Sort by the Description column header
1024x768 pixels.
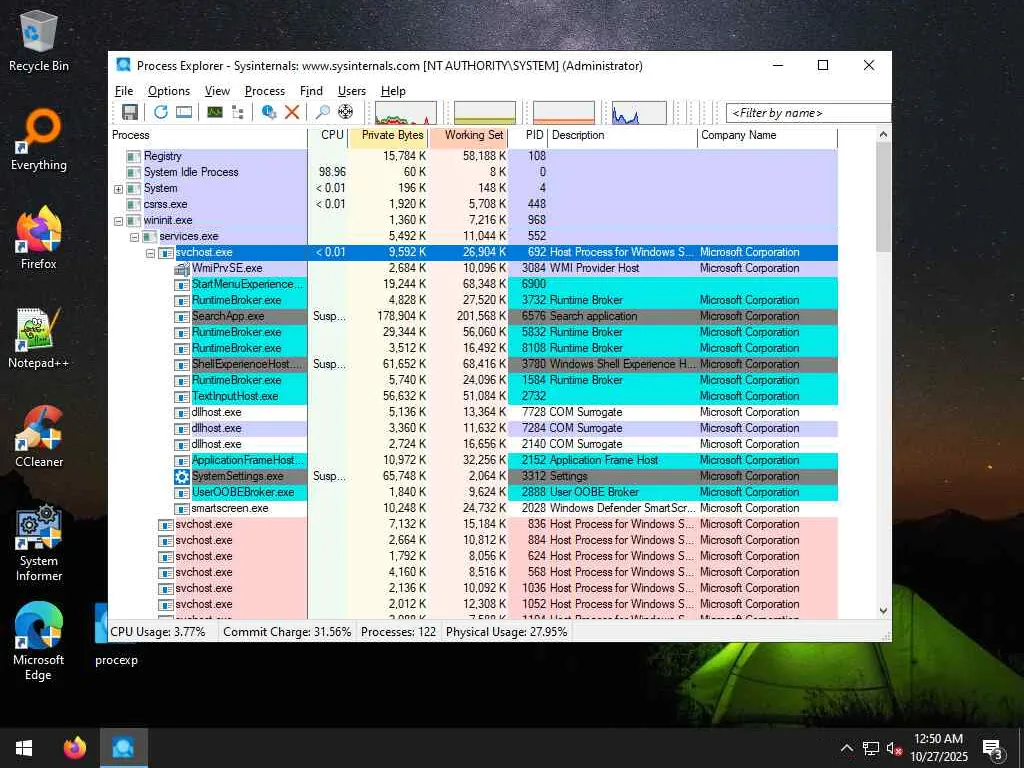pyautogui.click(x=622, y=135)
